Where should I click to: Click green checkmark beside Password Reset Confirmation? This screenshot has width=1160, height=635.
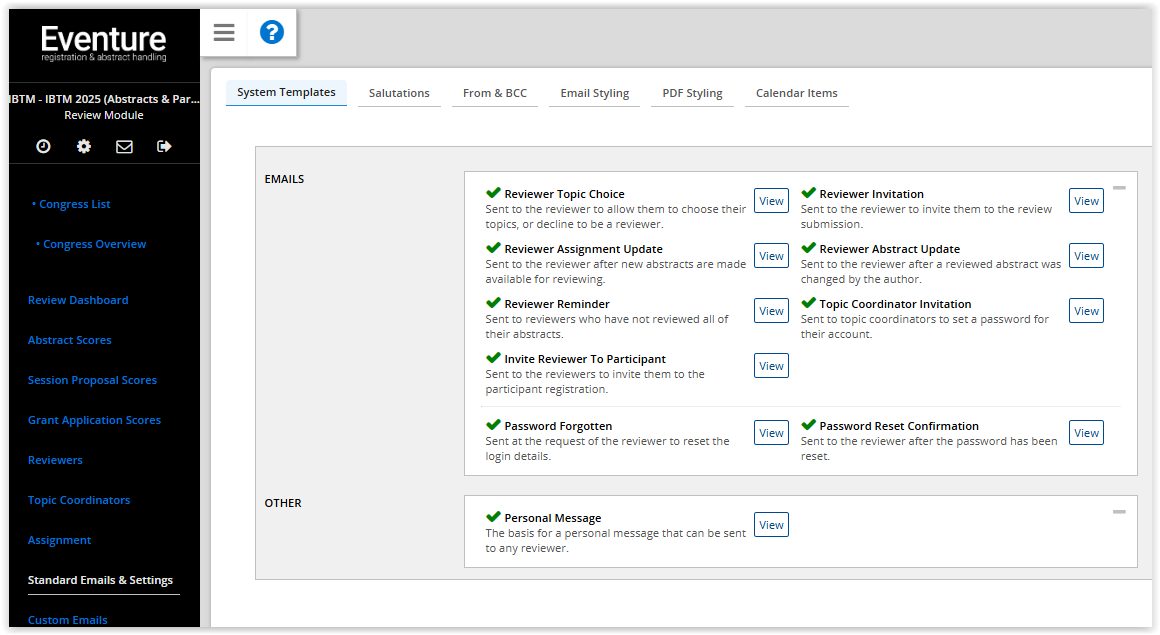pos(809,425)
